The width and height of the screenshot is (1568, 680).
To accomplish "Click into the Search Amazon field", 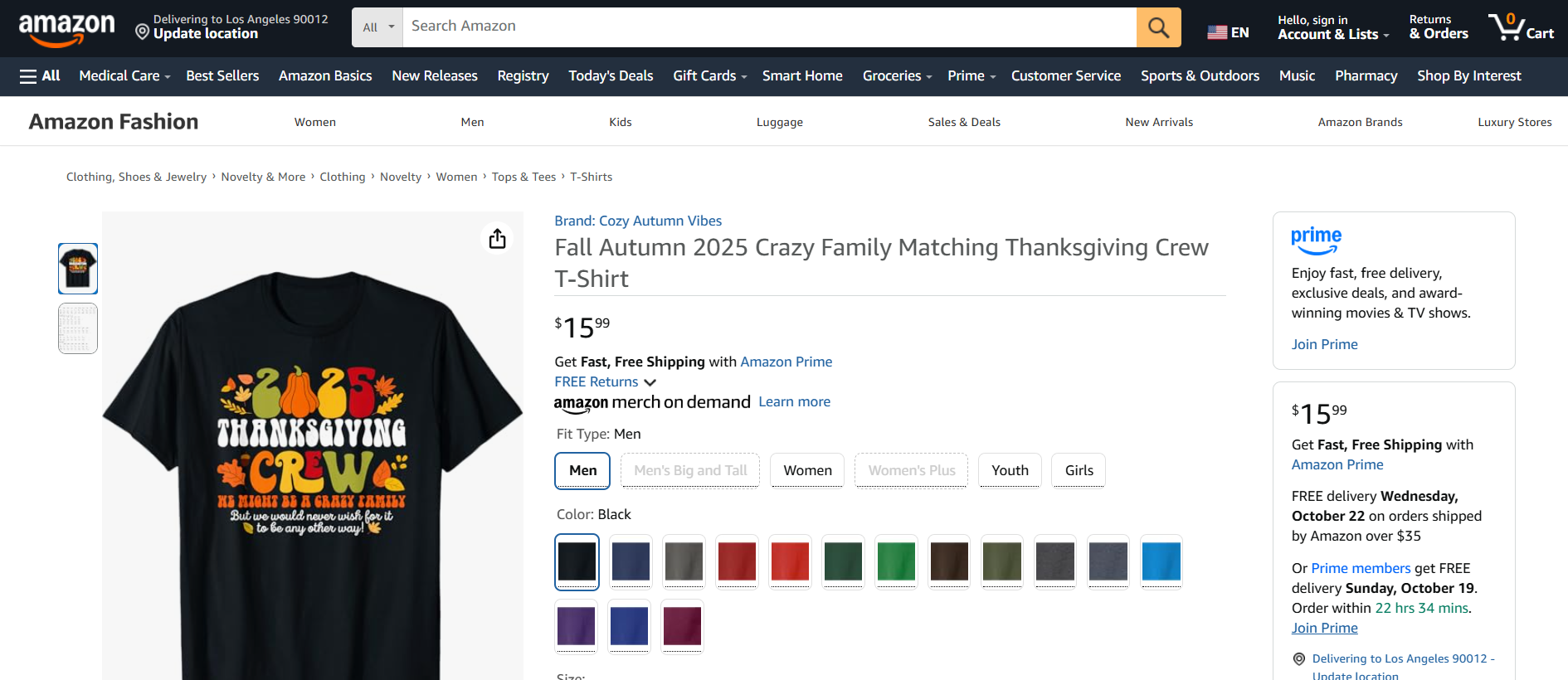I will pos(769,27).
